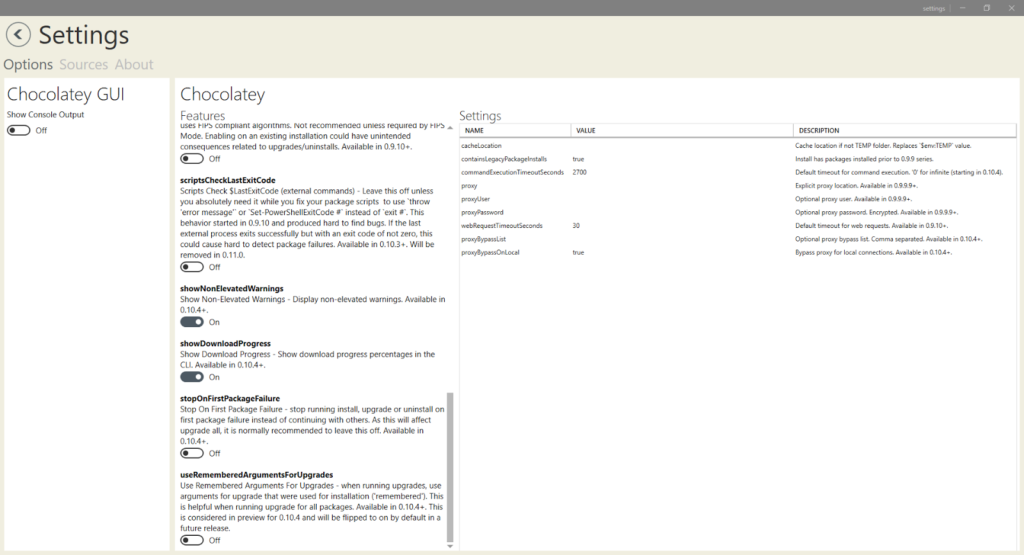Click the true value of containsLegacyPackageInstalls
The width and height of the screenshot is (1024, 555).
[579, 159]
